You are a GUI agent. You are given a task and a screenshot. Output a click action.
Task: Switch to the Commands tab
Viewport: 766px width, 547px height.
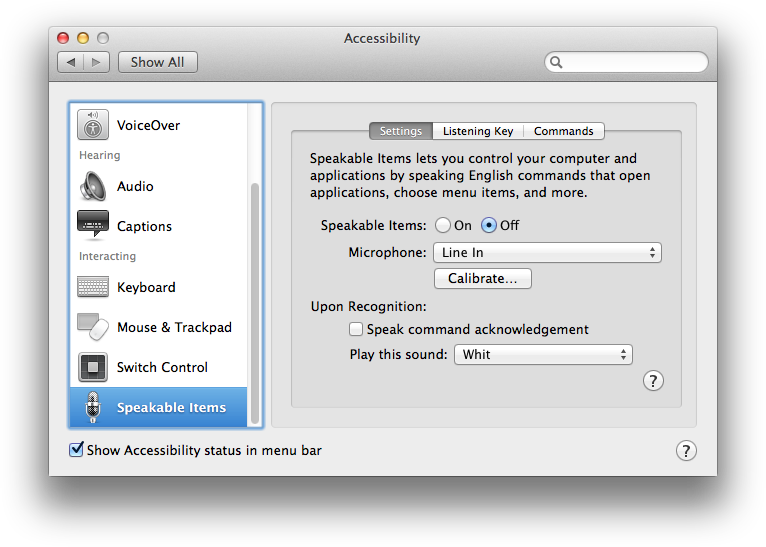(563, 131)
